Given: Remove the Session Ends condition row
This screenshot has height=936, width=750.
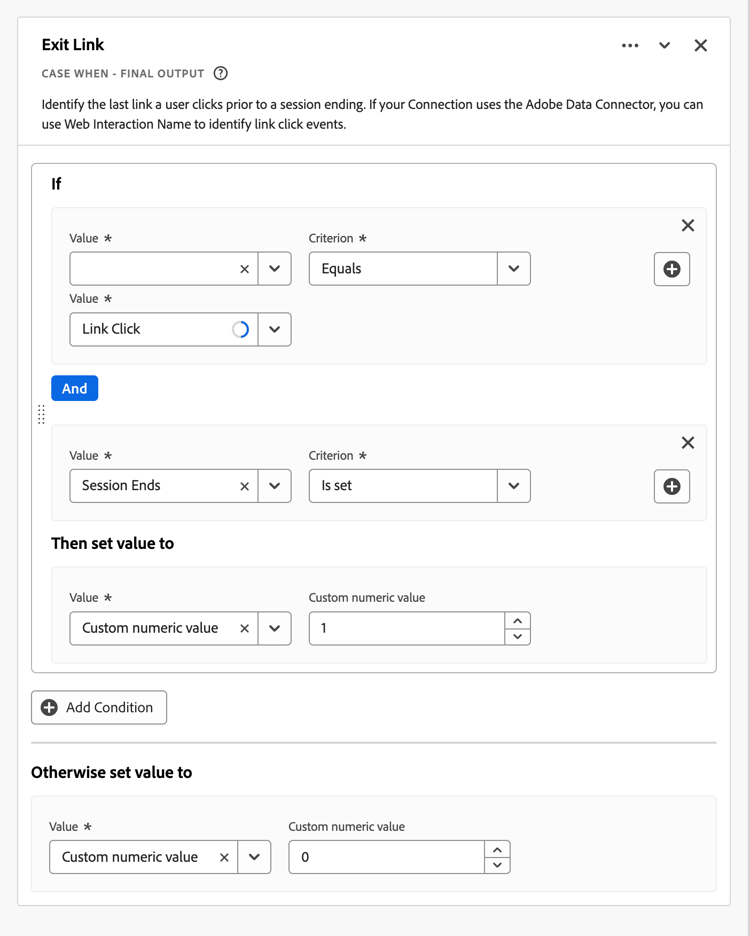Looking at the screenshot, I should click(688, 442).
